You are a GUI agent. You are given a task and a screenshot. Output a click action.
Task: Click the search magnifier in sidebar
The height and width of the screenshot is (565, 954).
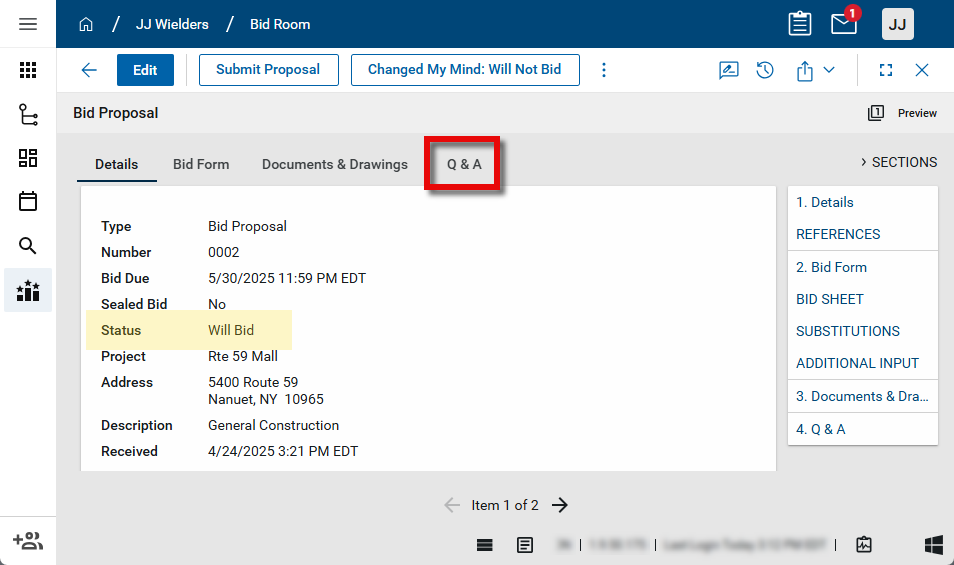click(x=28, y=246)
